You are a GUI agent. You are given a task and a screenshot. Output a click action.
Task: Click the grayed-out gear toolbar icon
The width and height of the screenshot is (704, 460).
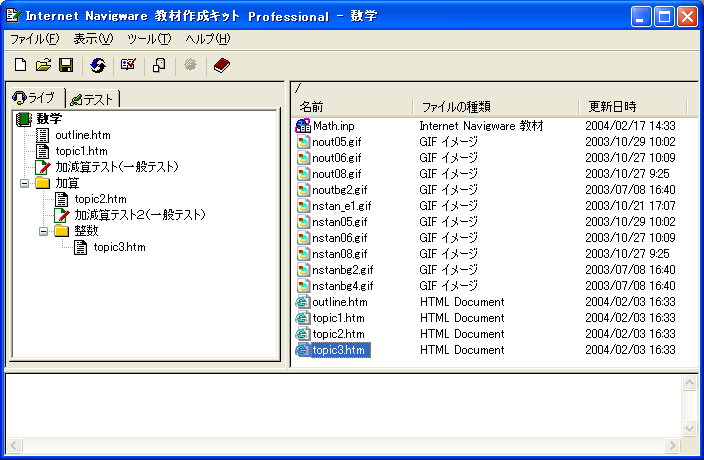190,65
